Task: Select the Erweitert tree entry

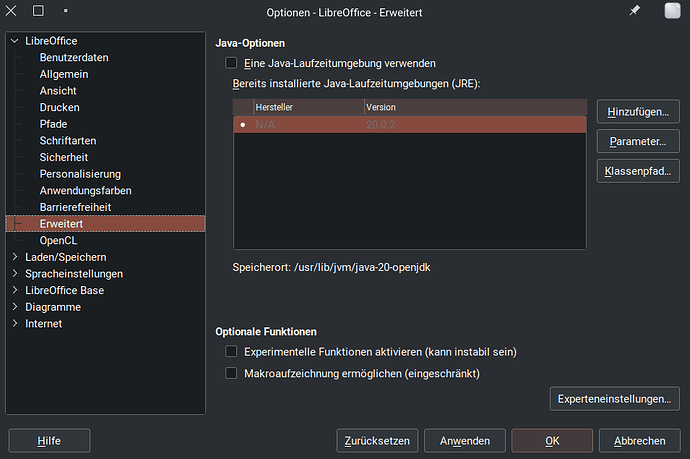Action: point(106,224)
